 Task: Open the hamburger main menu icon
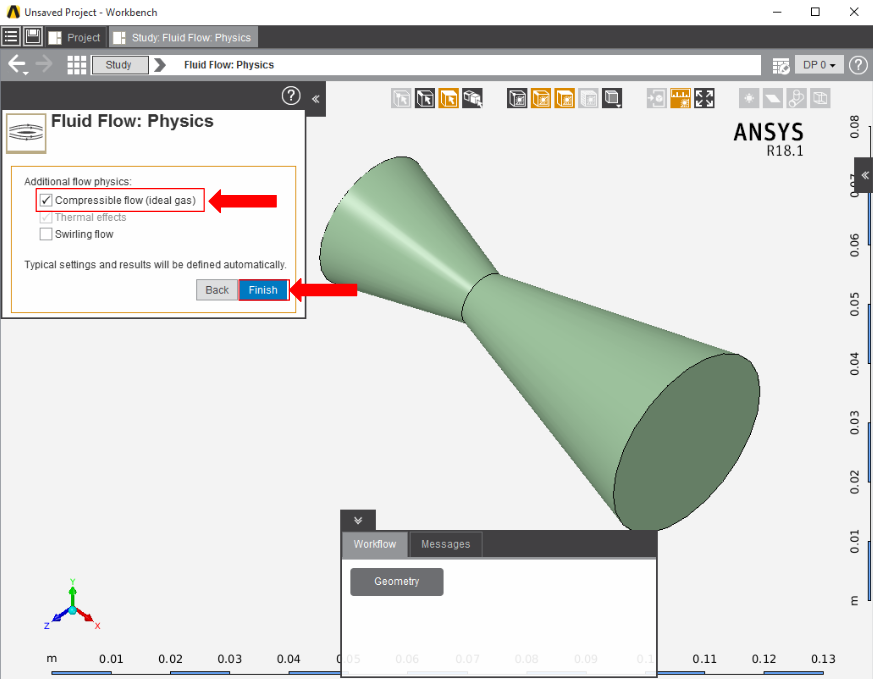pyautogui.click(x=11, y=37)
